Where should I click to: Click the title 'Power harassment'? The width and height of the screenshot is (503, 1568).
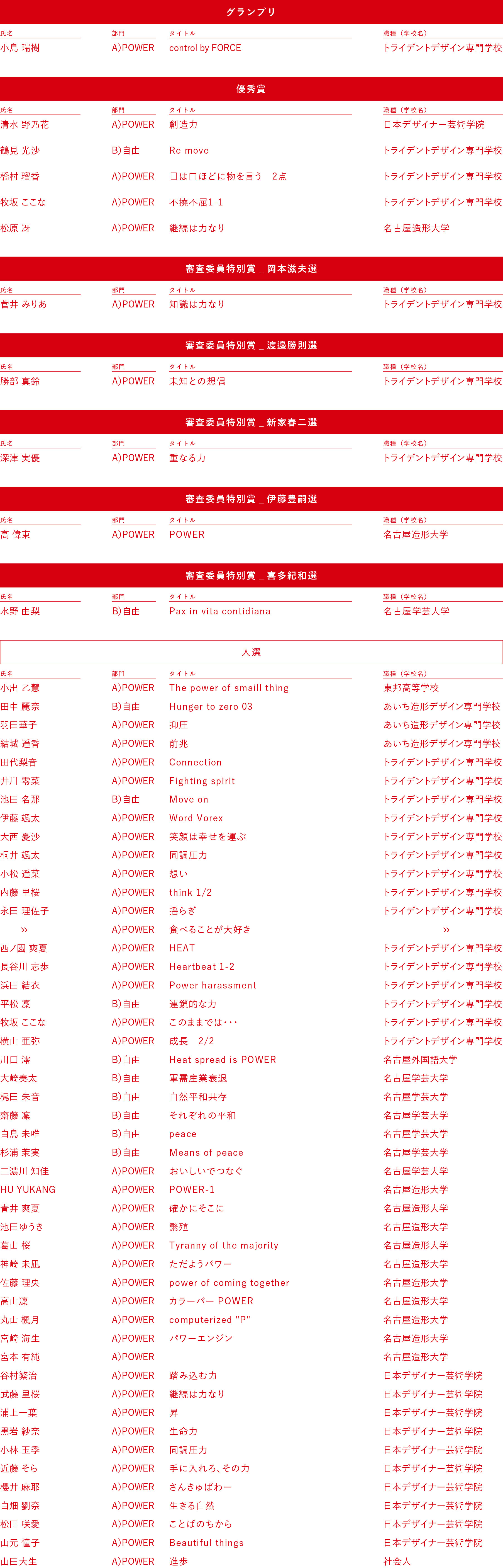[x=212, y=985]
